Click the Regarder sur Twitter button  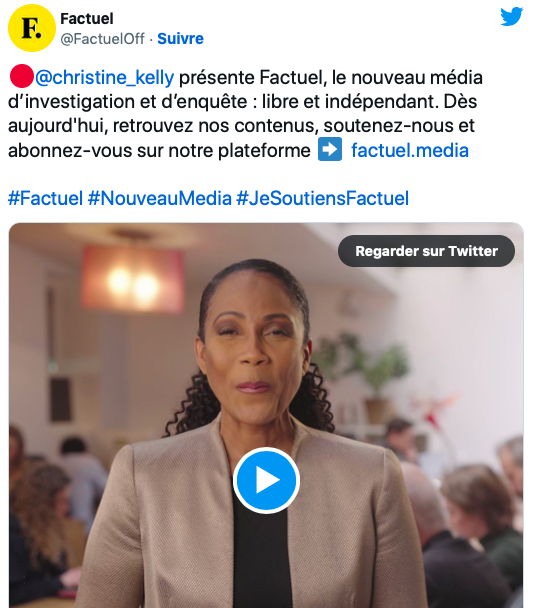tap(427, 251)
